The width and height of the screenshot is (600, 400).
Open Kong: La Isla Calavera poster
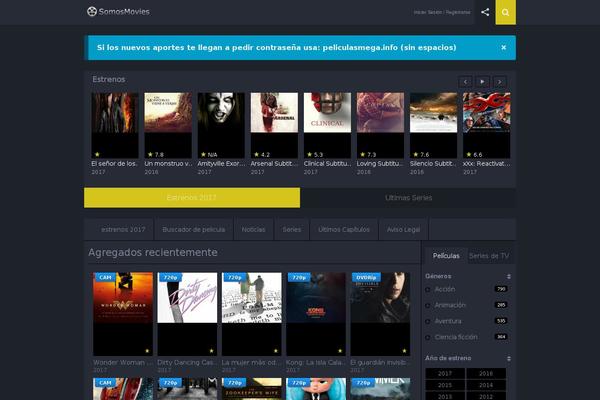point(316,314)
